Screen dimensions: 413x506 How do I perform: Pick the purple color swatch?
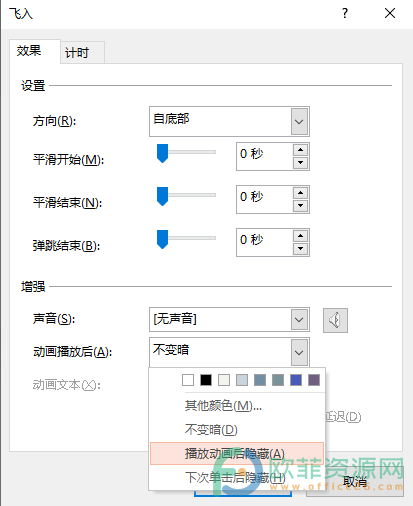[314, 380]
